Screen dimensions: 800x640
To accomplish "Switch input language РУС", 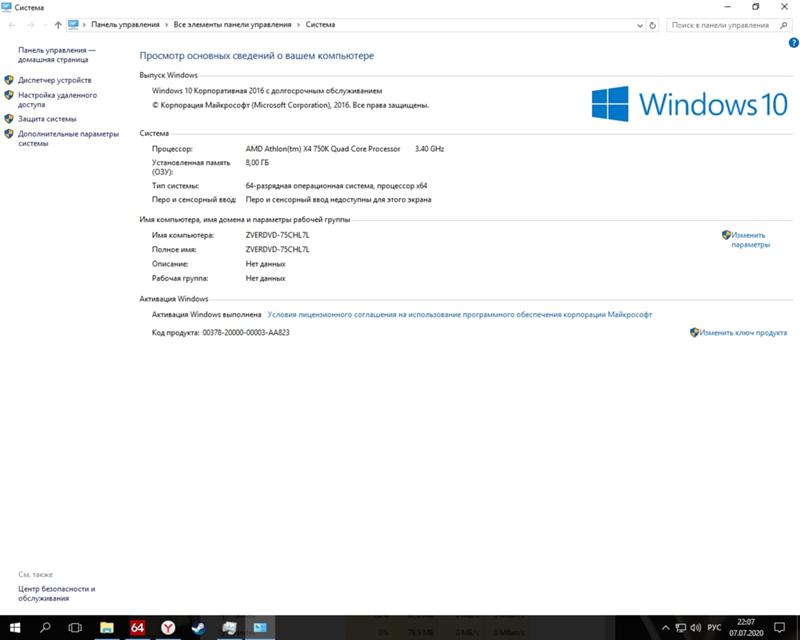I will [x=714, y=628].
